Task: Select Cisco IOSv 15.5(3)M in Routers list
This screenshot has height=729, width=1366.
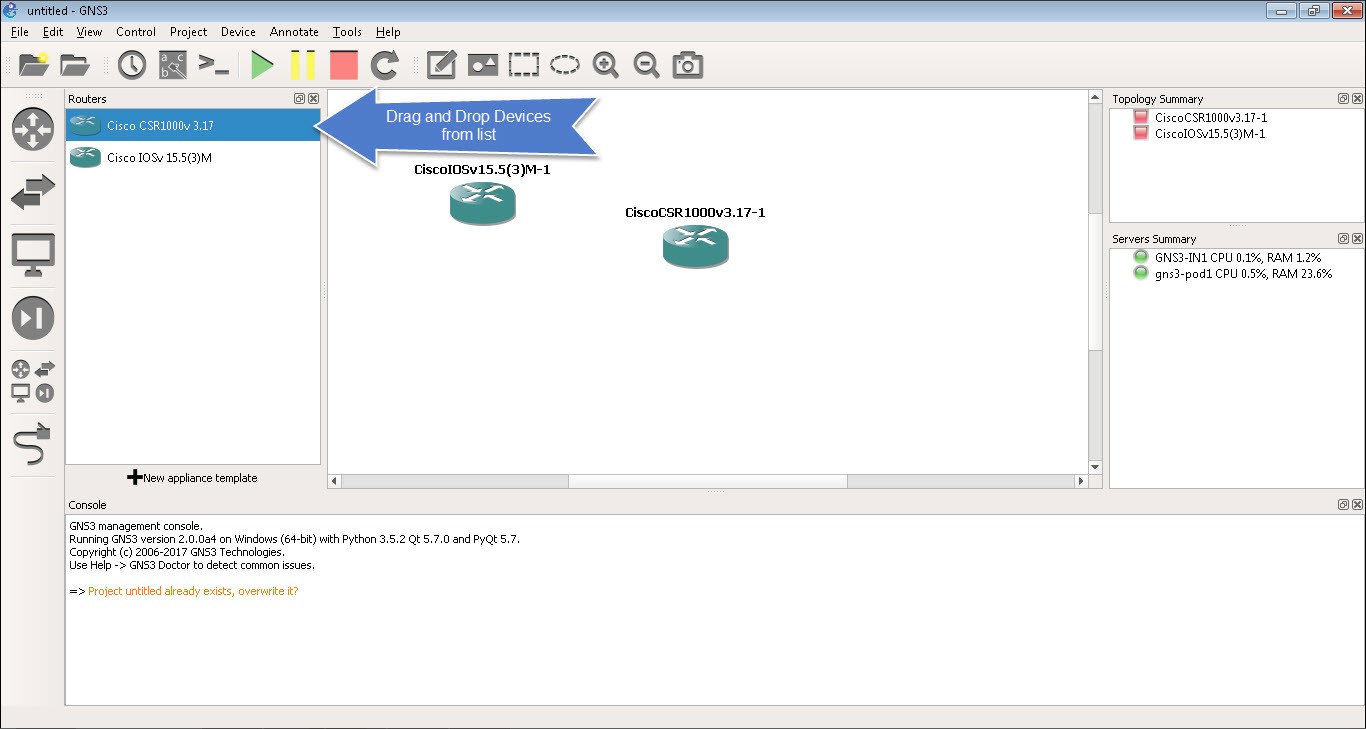Action: point(193,157)
